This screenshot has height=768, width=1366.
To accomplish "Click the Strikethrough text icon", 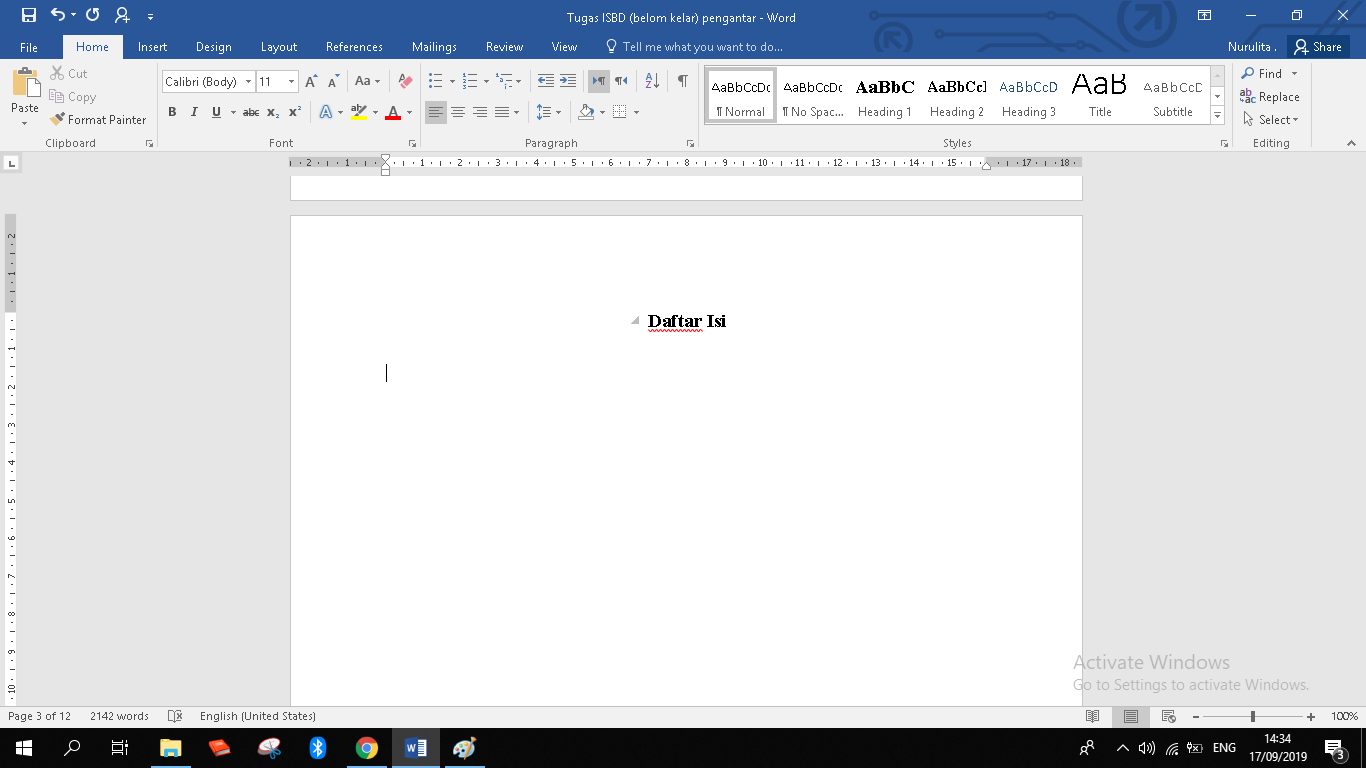I will [251, 112].
